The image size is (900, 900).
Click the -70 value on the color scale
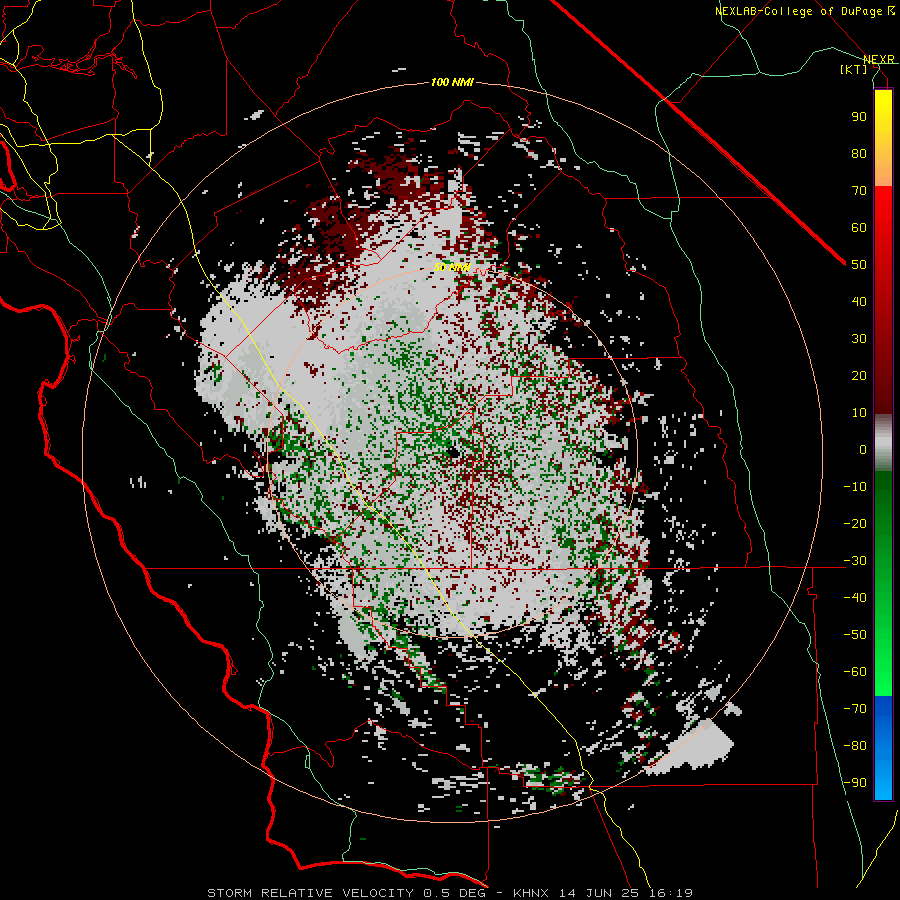855,709
